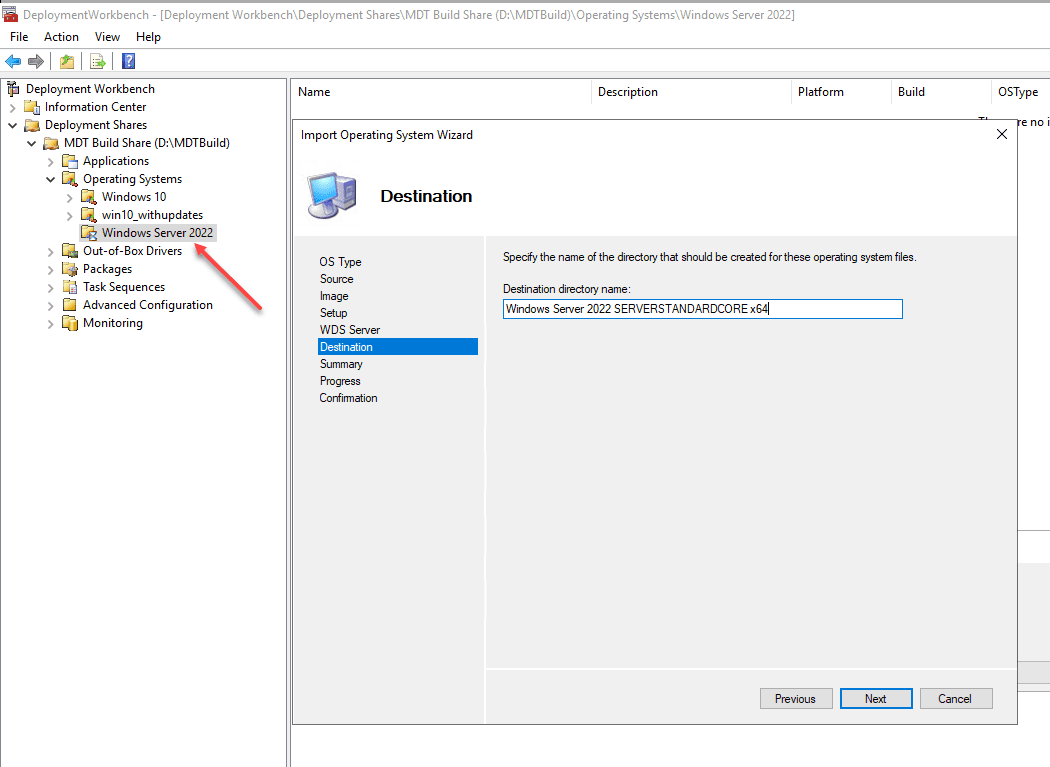Viewport: 1050px width, 767px height.
Task: Click the Operating Systems folder icon
Action: [x=70, y=179]
